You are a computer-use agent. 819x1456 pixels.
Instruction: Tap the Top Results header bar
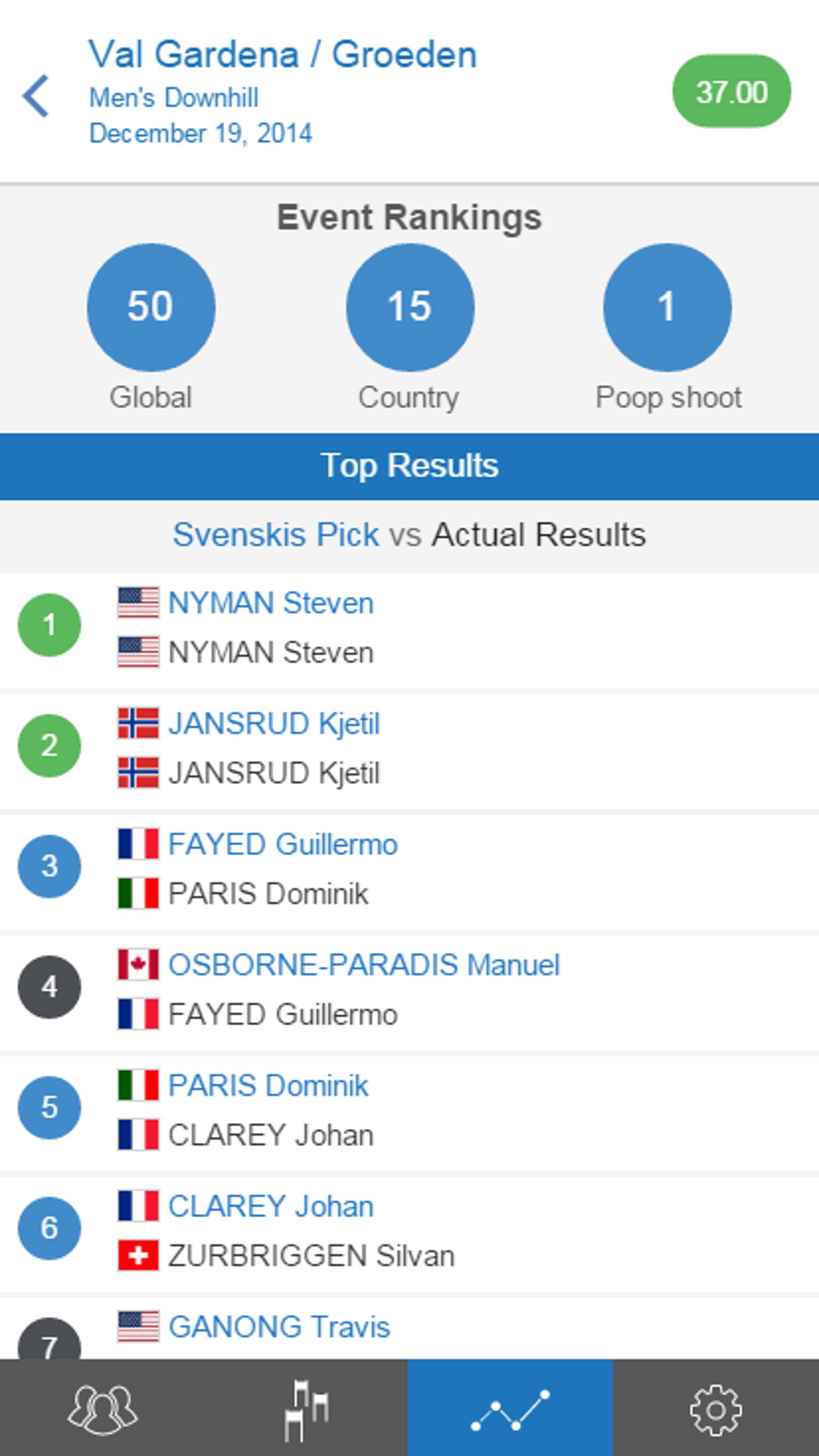[x=409, y=466]
